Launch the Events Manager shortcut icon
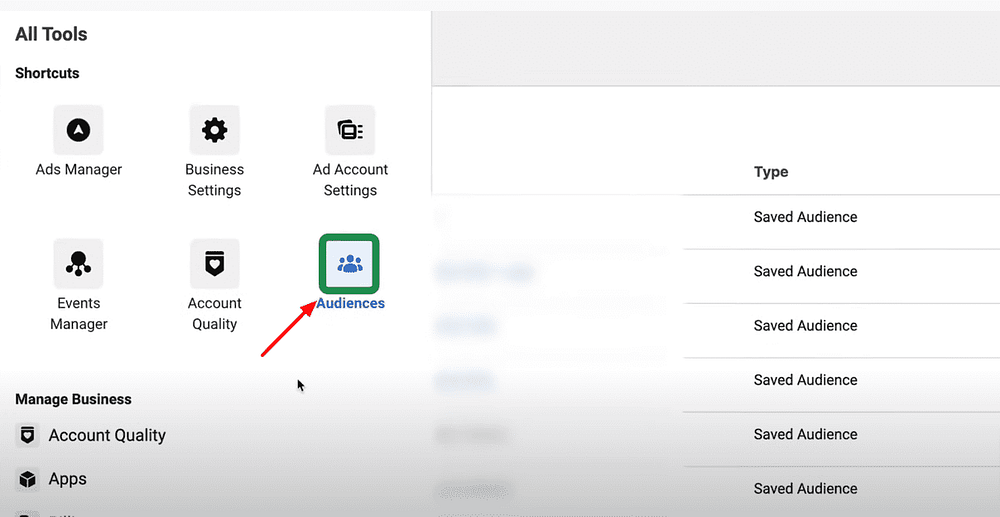 [x=78, y=264]
